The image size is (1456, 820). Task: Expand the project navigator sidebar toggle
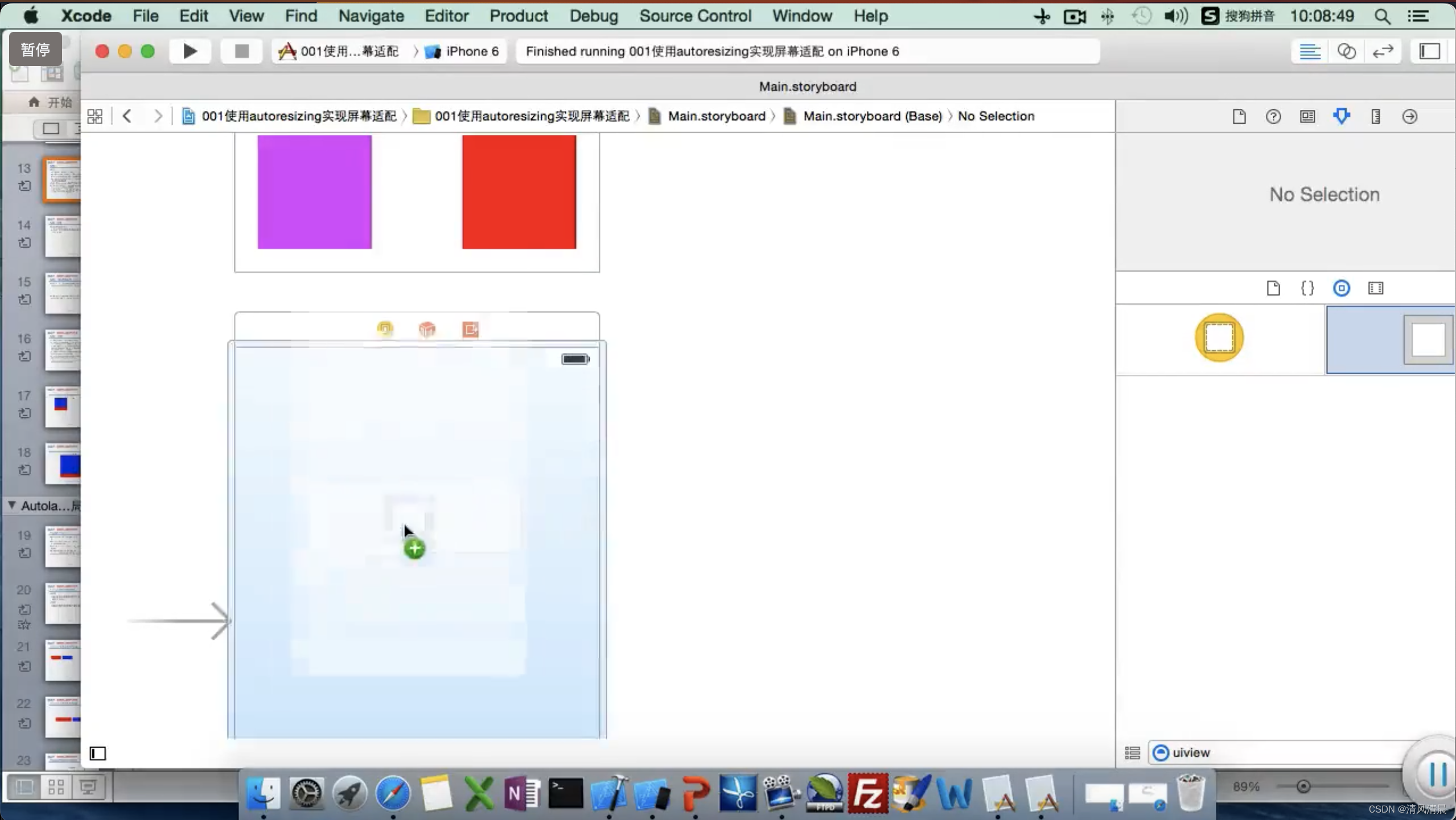97,753
